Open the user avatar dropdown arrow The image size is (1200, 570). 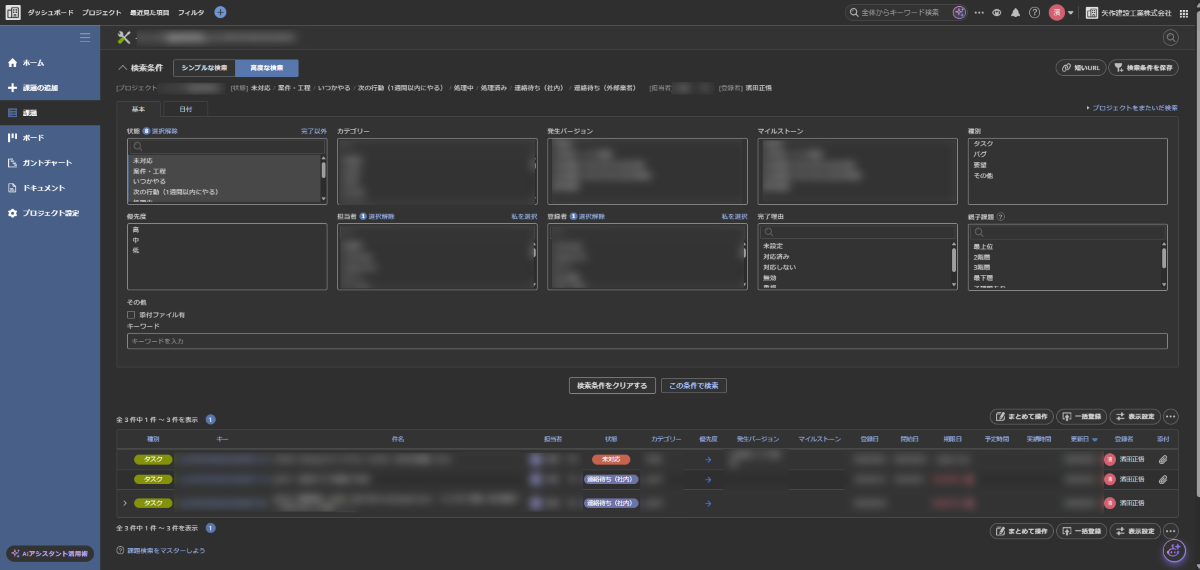click(x=1070, y=12)
